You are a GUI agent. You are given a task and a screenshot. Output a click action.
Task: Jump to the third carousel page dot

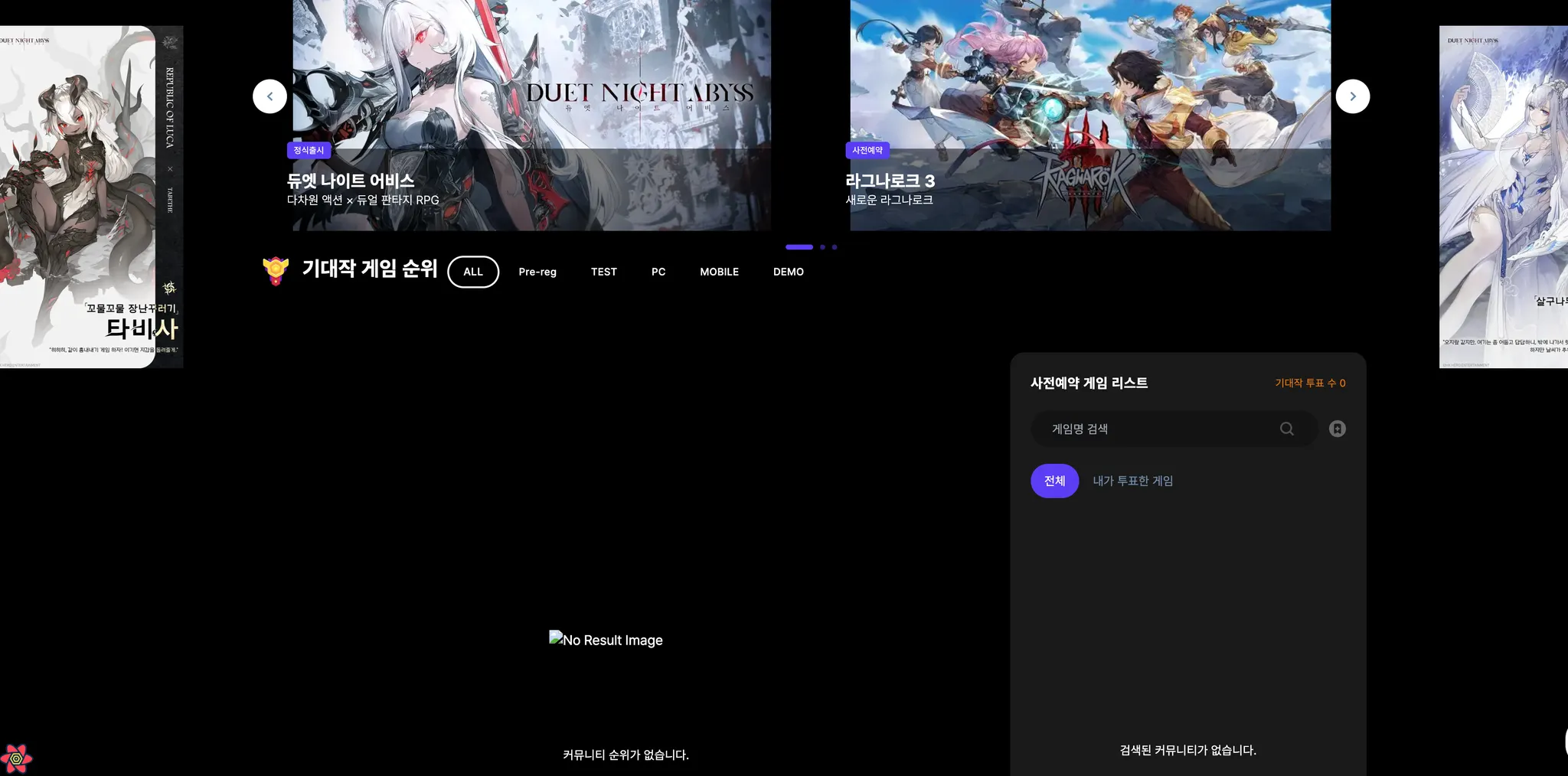[835, 247]
